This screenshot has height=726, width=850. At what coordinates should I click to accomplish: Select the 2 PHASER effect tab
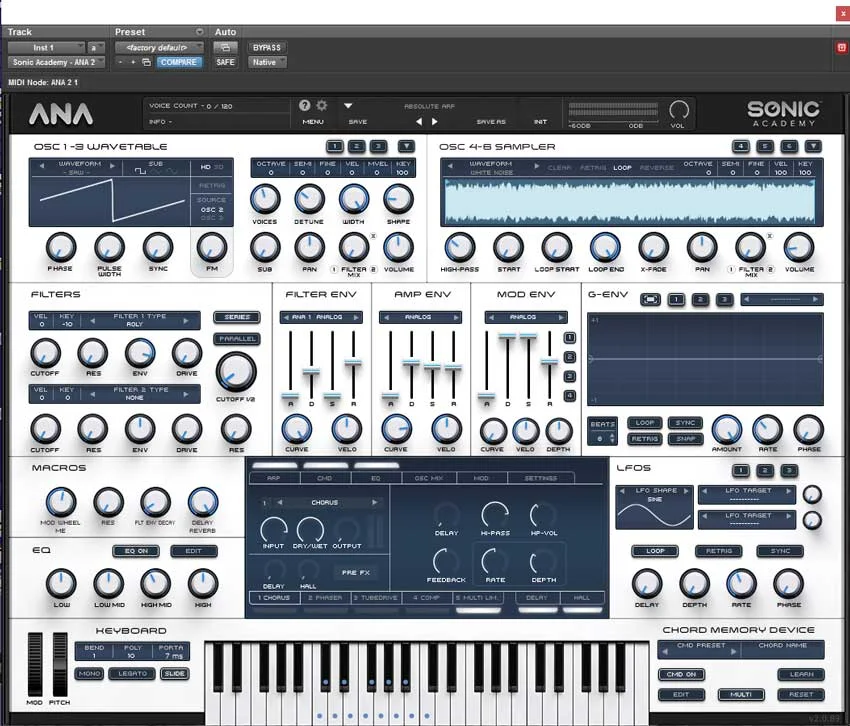[325, 597]
